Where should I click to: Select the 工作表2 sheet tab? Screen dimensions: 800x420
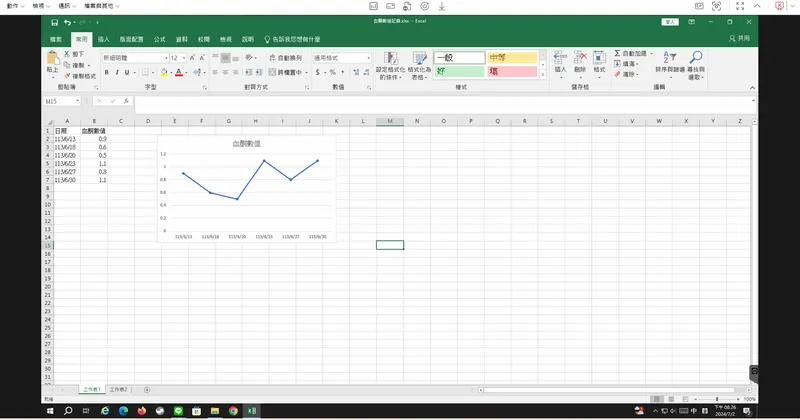click(118, 389)
